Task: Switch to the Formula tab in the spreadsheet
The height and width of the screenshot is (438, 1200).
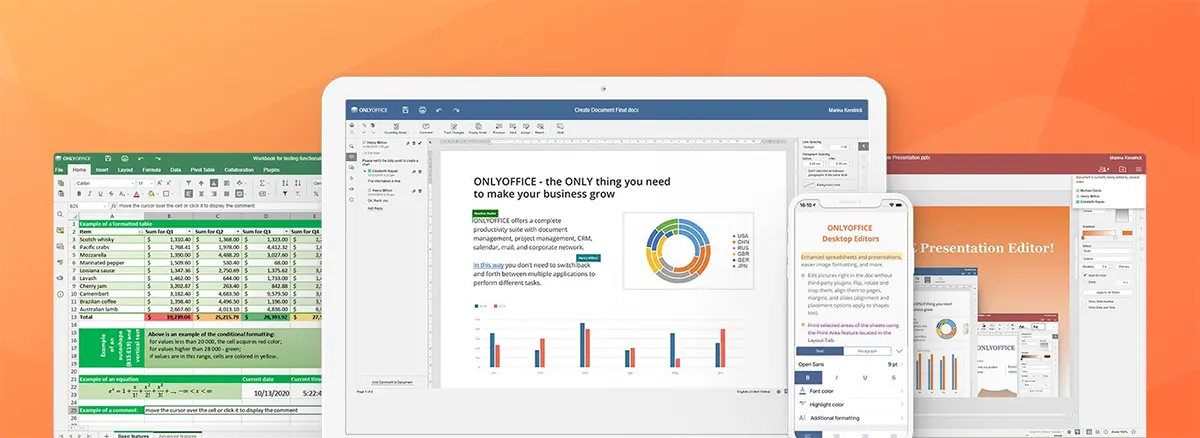Action: pos(151,170)
